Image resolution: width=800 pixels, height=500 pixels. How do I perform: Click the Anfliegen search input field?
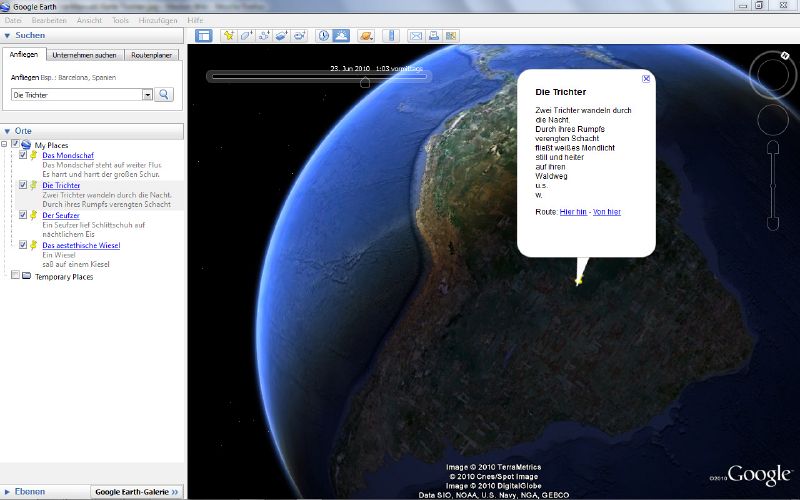(x=77, y=95)
